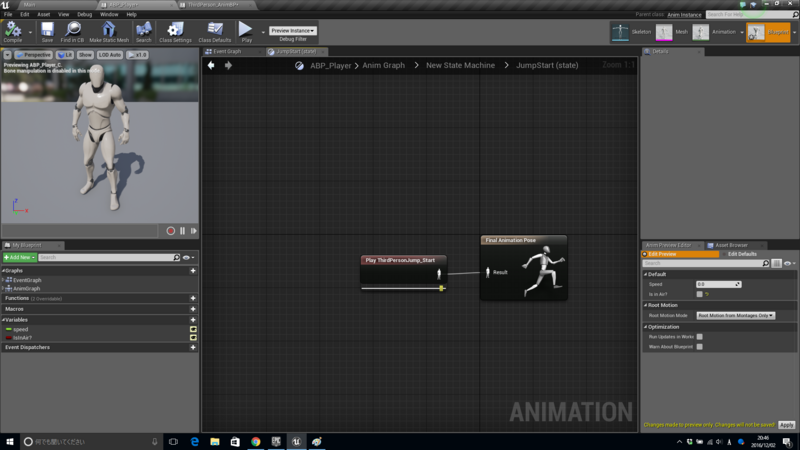
Task: Open property matrix grid icon
Action: pyautogui.click(x=777, y=263)
